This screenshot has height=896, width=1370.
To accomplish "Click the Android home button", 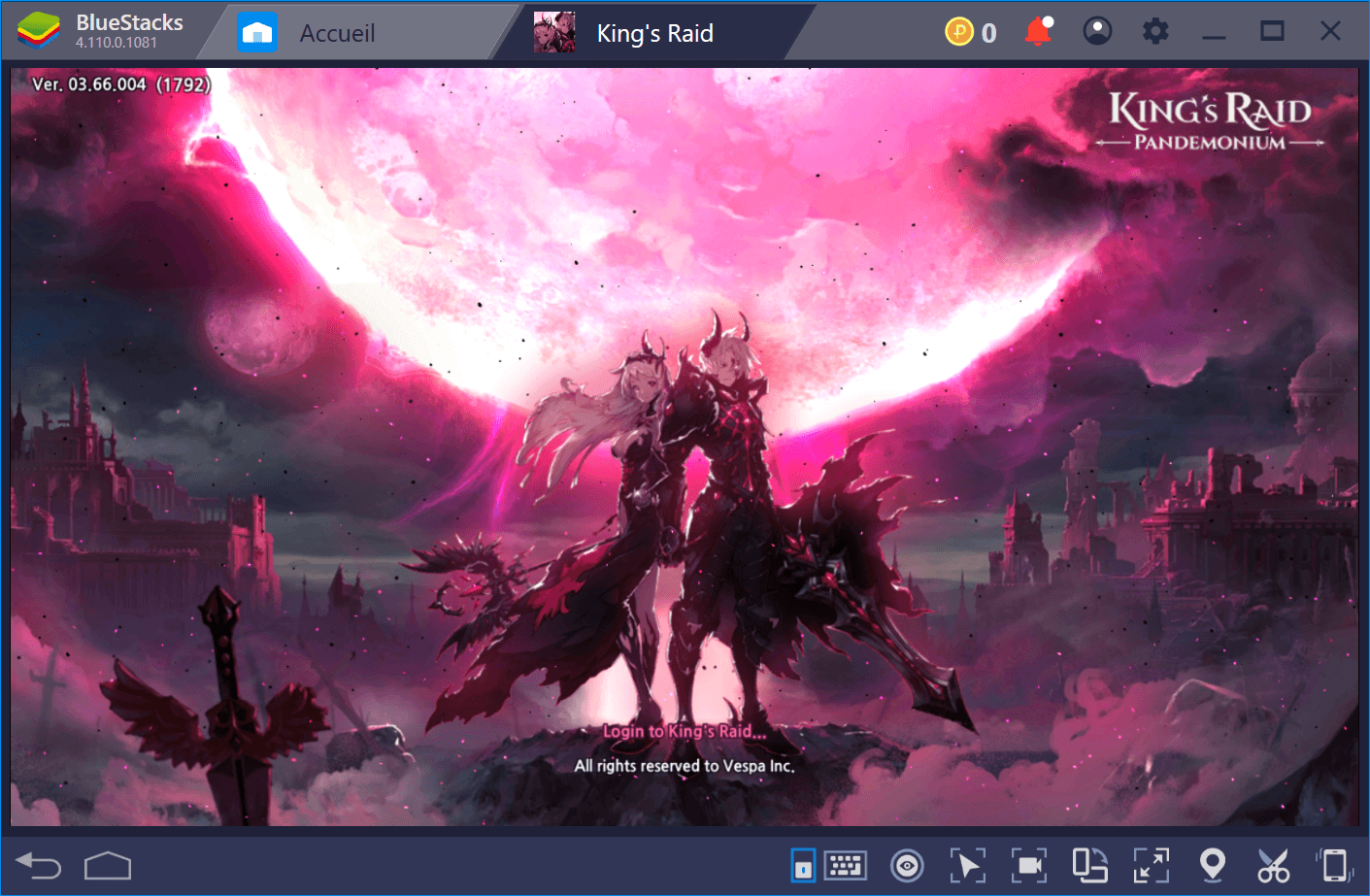I will point(108,865).
